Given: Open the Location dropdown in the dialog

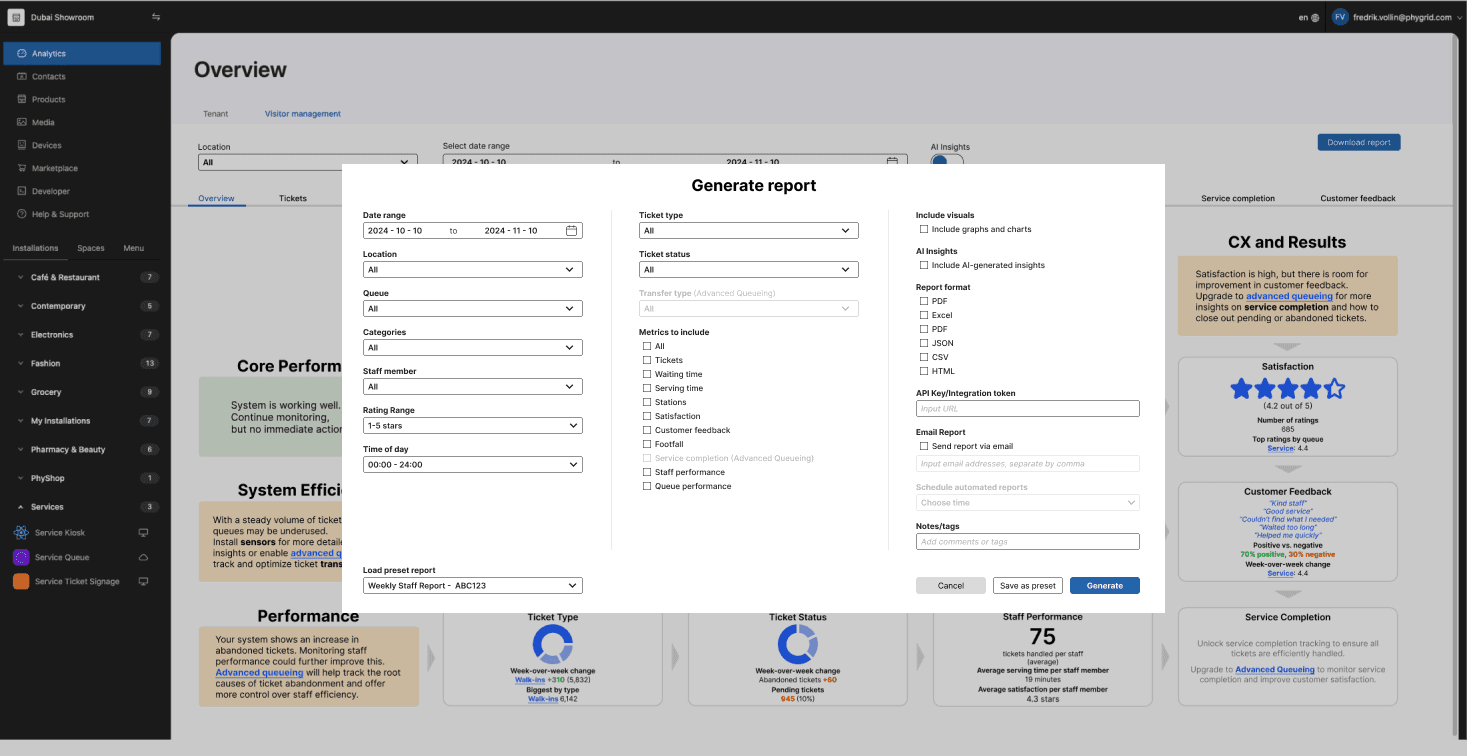Looking at the screenshot, I should (472, 269).
